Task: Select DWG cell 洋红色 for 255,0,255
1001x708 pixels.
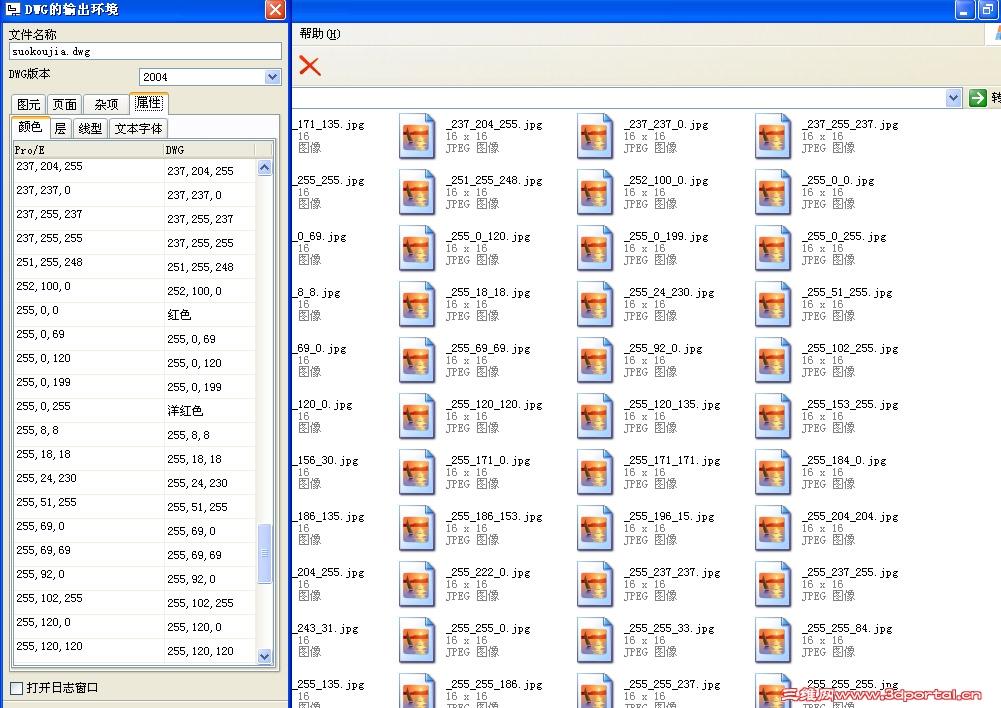Action: [185, 410]
